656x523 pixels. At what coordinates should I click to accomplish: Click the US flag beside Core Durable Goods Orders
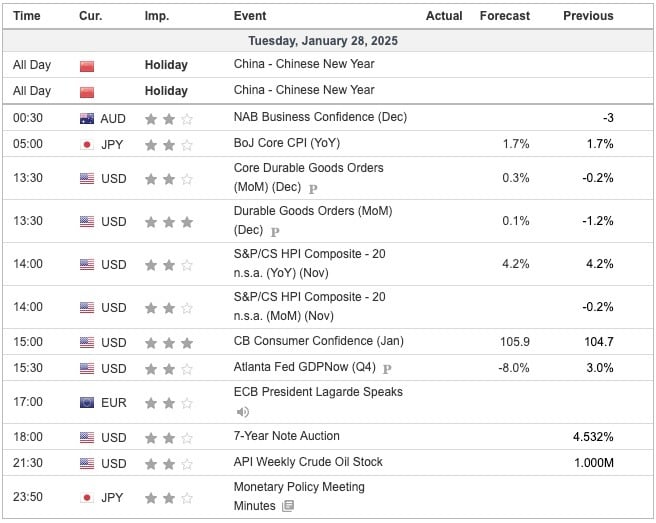click(87, 179)
